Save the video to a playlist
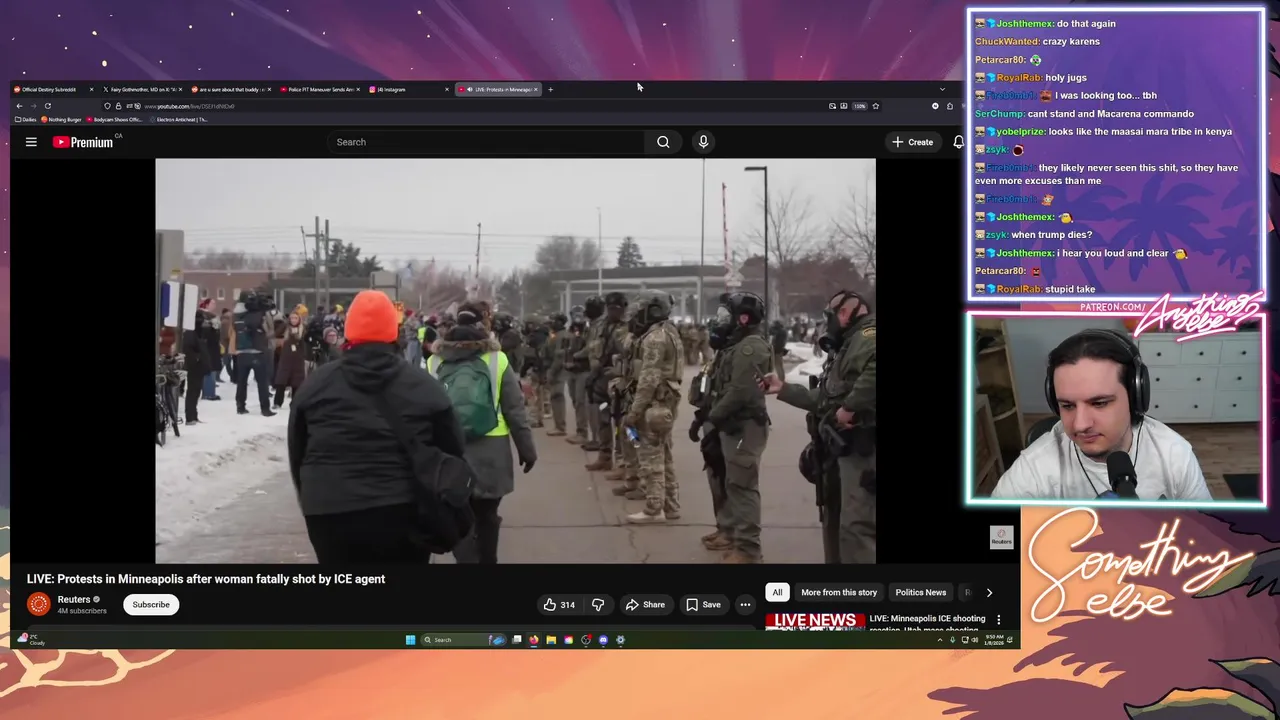 (x=703, y=604)
